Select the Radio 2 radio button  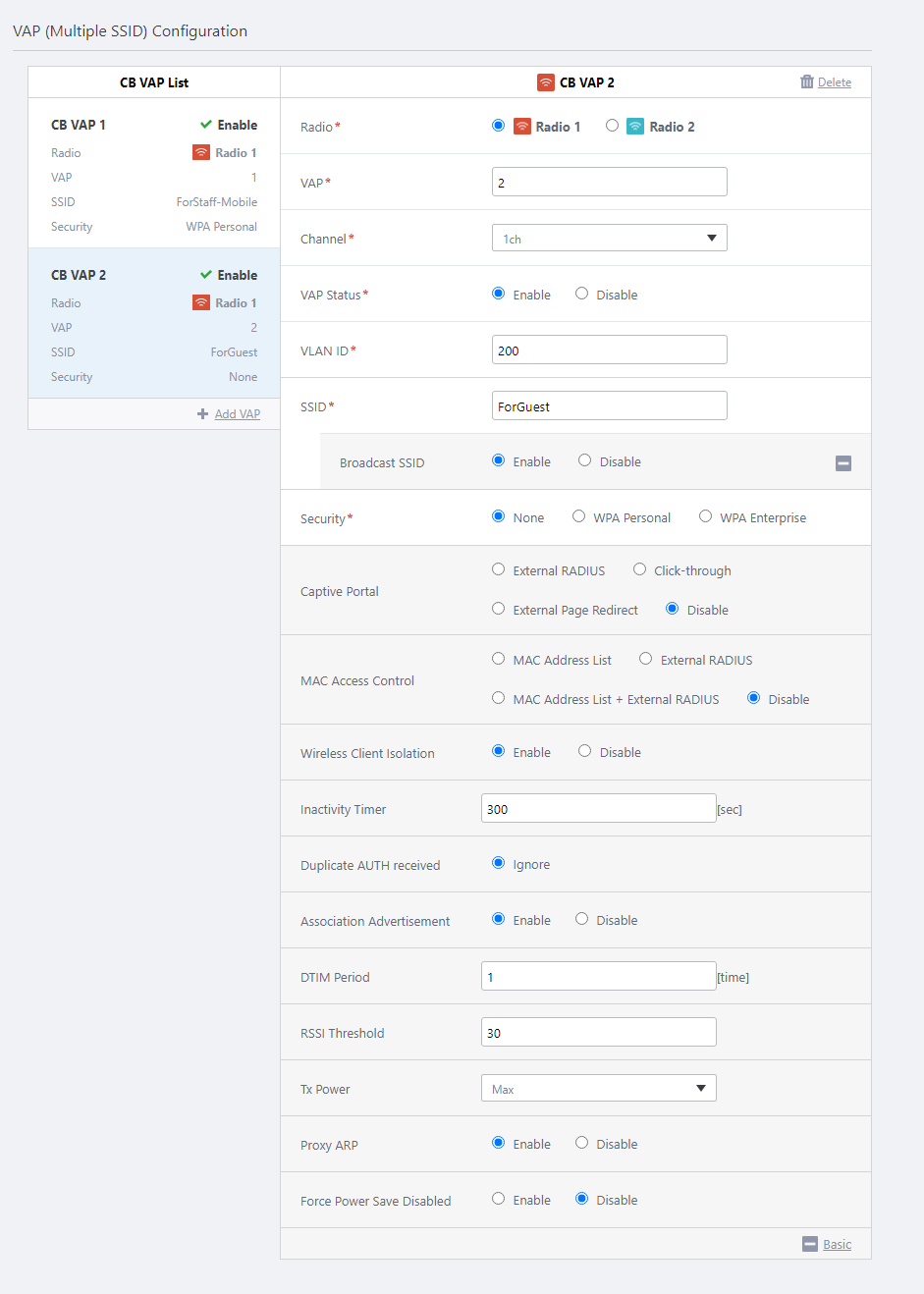tap(612, 126)
